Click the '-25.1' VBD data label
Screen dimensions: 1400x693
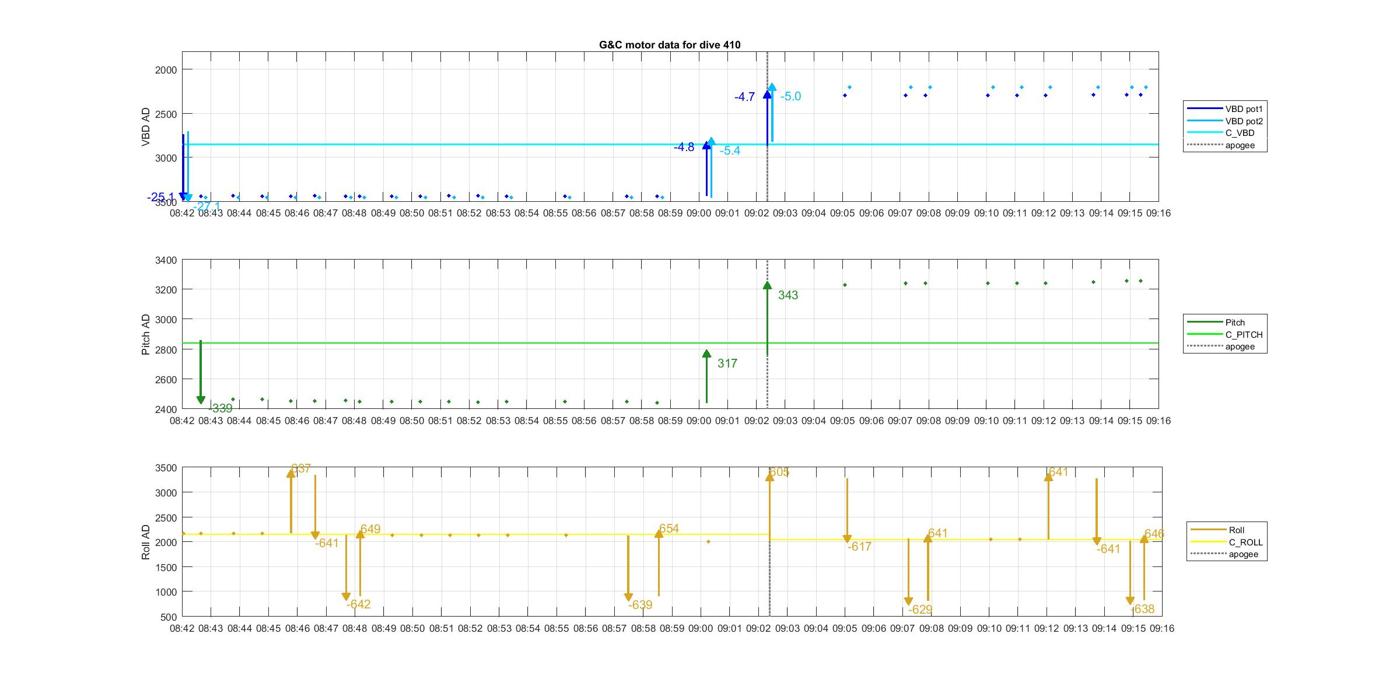pyautogui.click(x=161, y=197)
